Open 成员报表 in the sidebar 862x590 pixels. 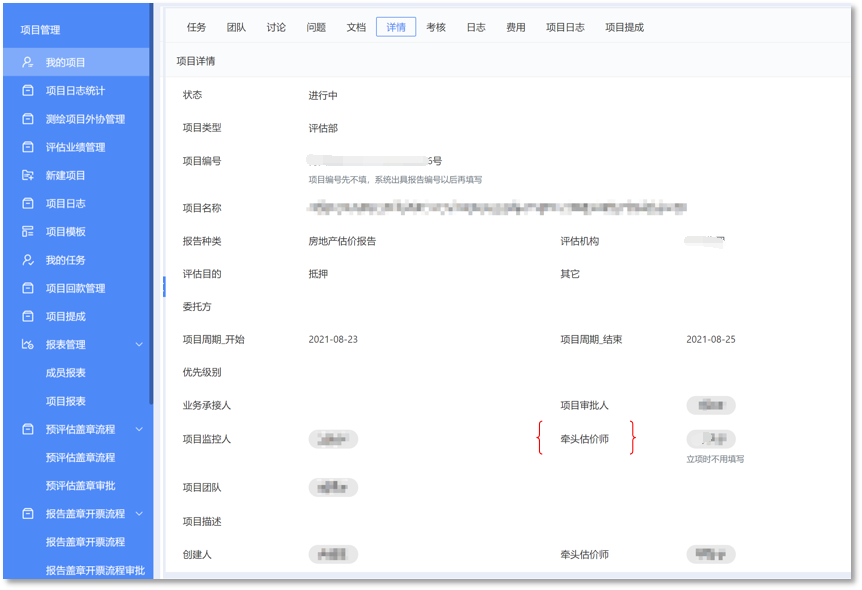click(x=66, y=373)
